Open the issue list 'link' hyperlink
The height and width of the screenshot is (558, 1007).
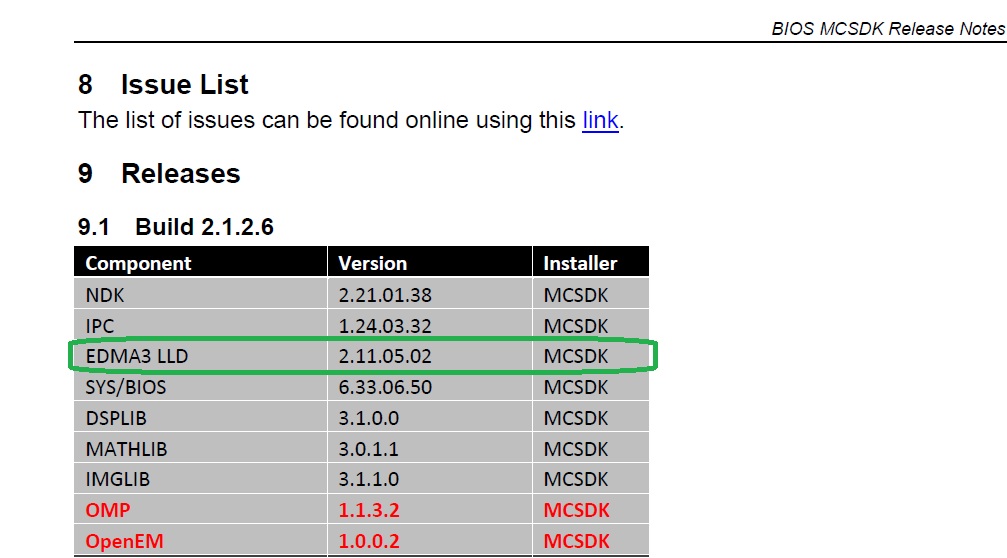[600, 120]
